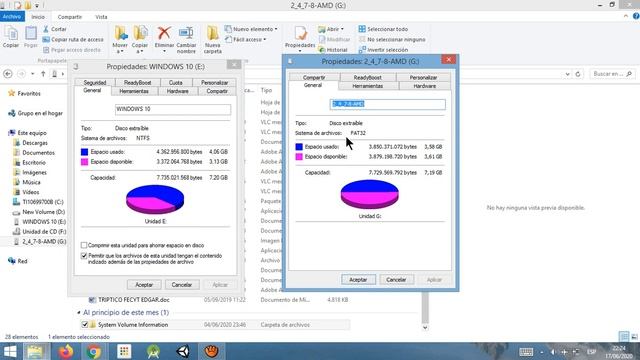Click the magenta Espacio disponible swatch for drive G
Image resolution: width=640 pixels, height=360 pixels.
click(299, 157)
